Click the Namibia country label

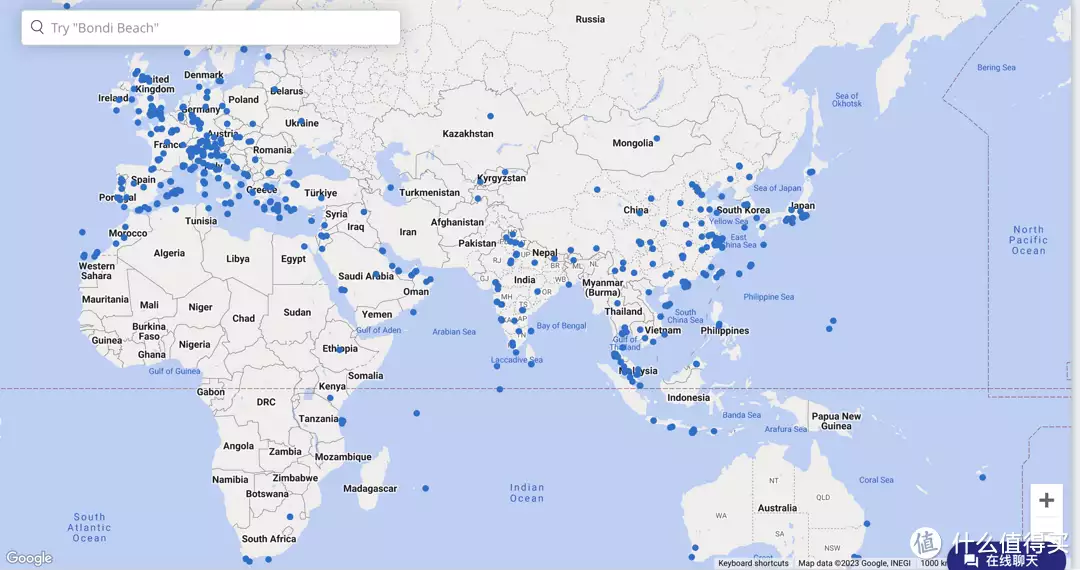click(230, 480)
